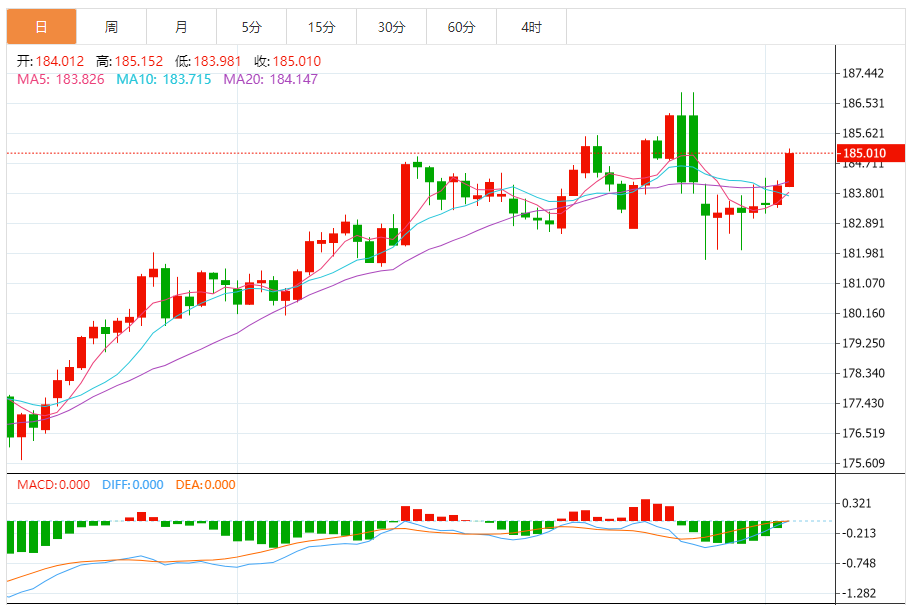Click the 187.442 price axis label

pyautogui.click(x=863, y=74)
